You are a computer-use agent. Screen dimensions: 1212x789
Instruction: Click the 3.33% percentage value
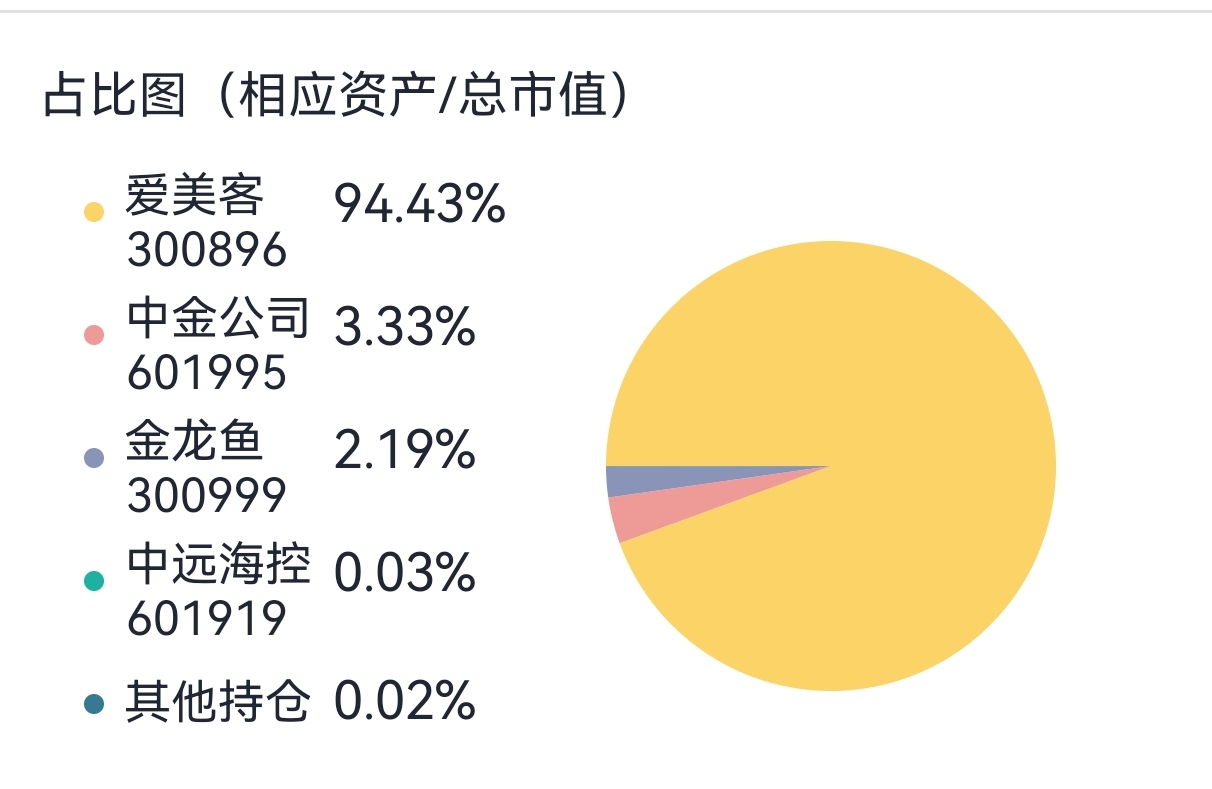(404, 328)
